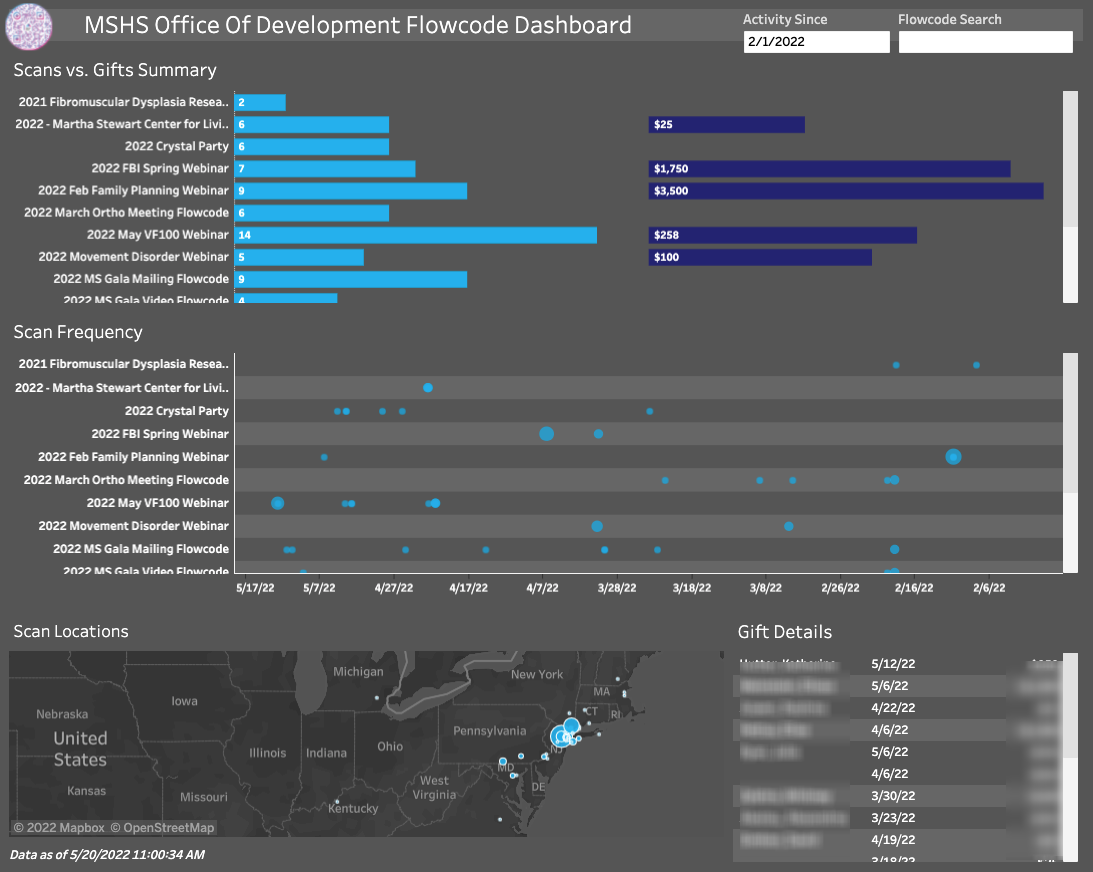This screenshot has width=1093, height=872.
Task: Click the larger dot in the Movement Disorder frequency row
Action: (597, 526)
